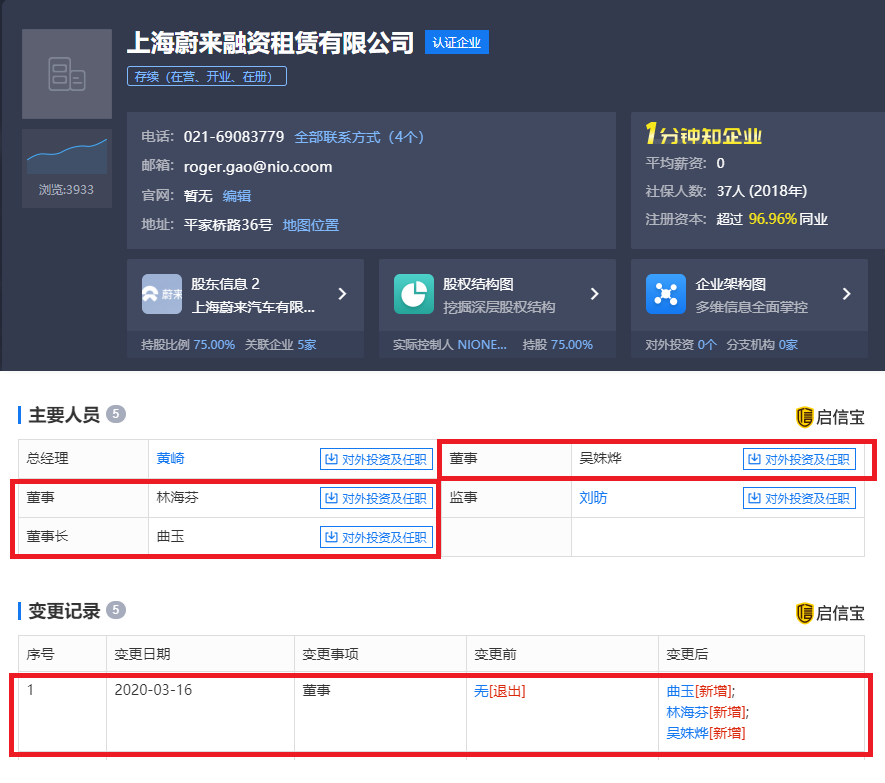This screenshot has width=885, height=783.
Task: Click 编辑 next to the 官网 field
Action: pos(236,195)
